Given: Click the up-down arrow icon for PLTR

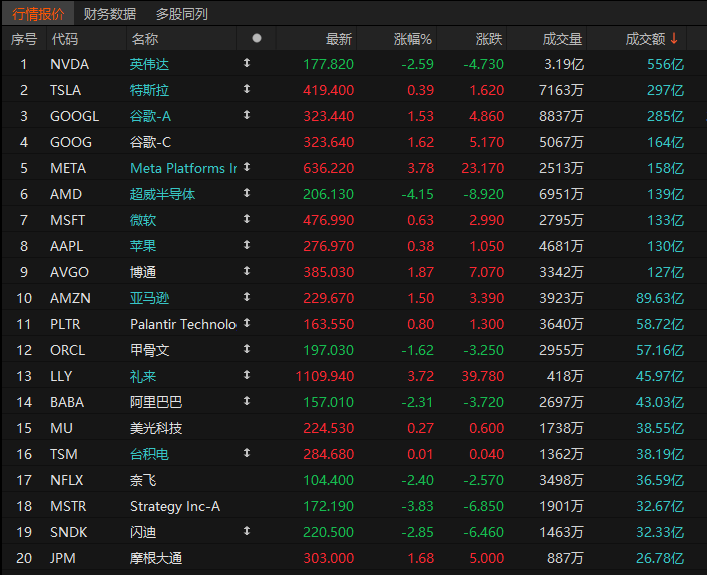Looking at the screenshot, I should [x=247, y=323].
